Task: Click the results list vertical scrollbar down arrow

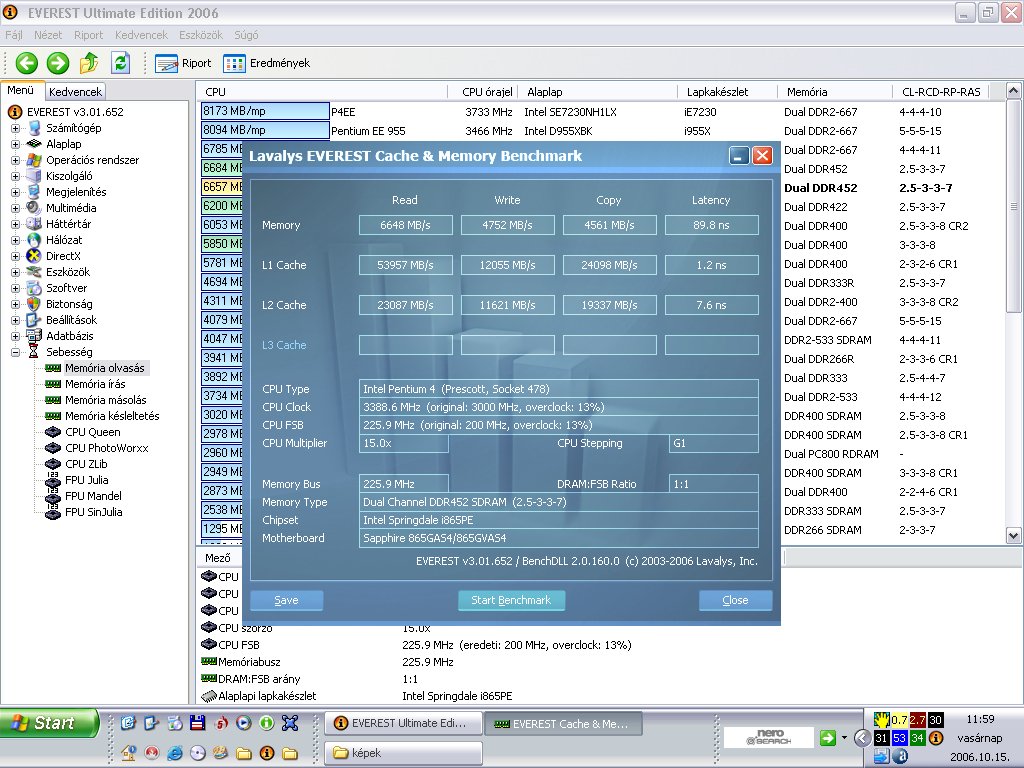Action: (x=1013, y=536)
